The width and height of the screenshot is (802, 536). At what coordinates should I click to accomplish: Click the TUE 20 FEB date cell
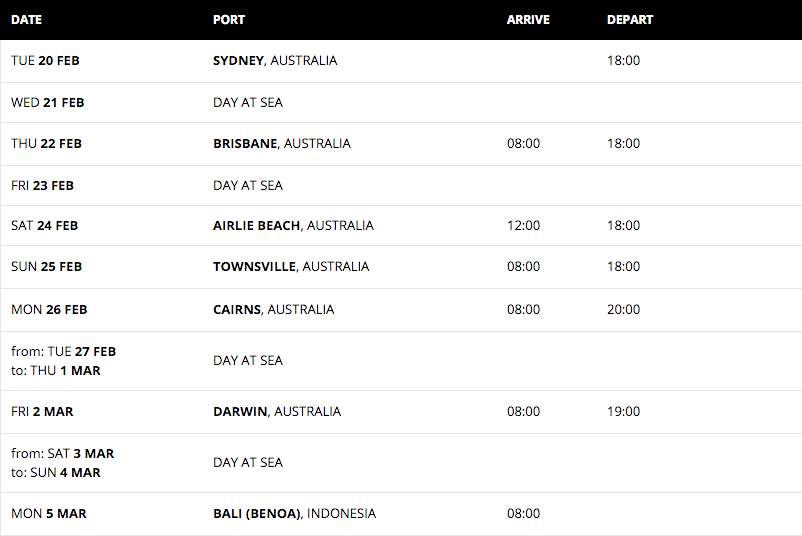tap(46, 60)
